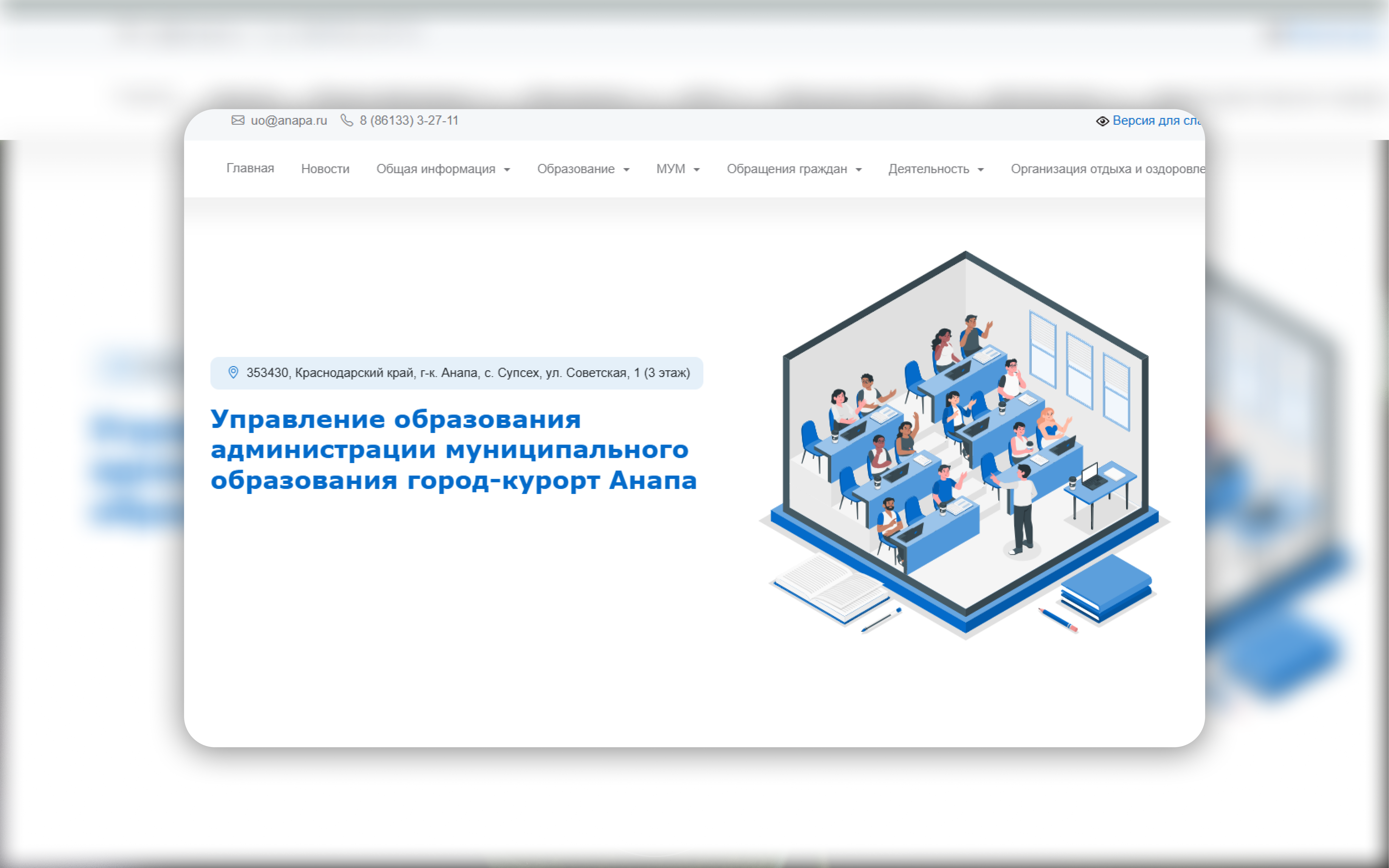Expand the Образование dropdown arrow

626,170
